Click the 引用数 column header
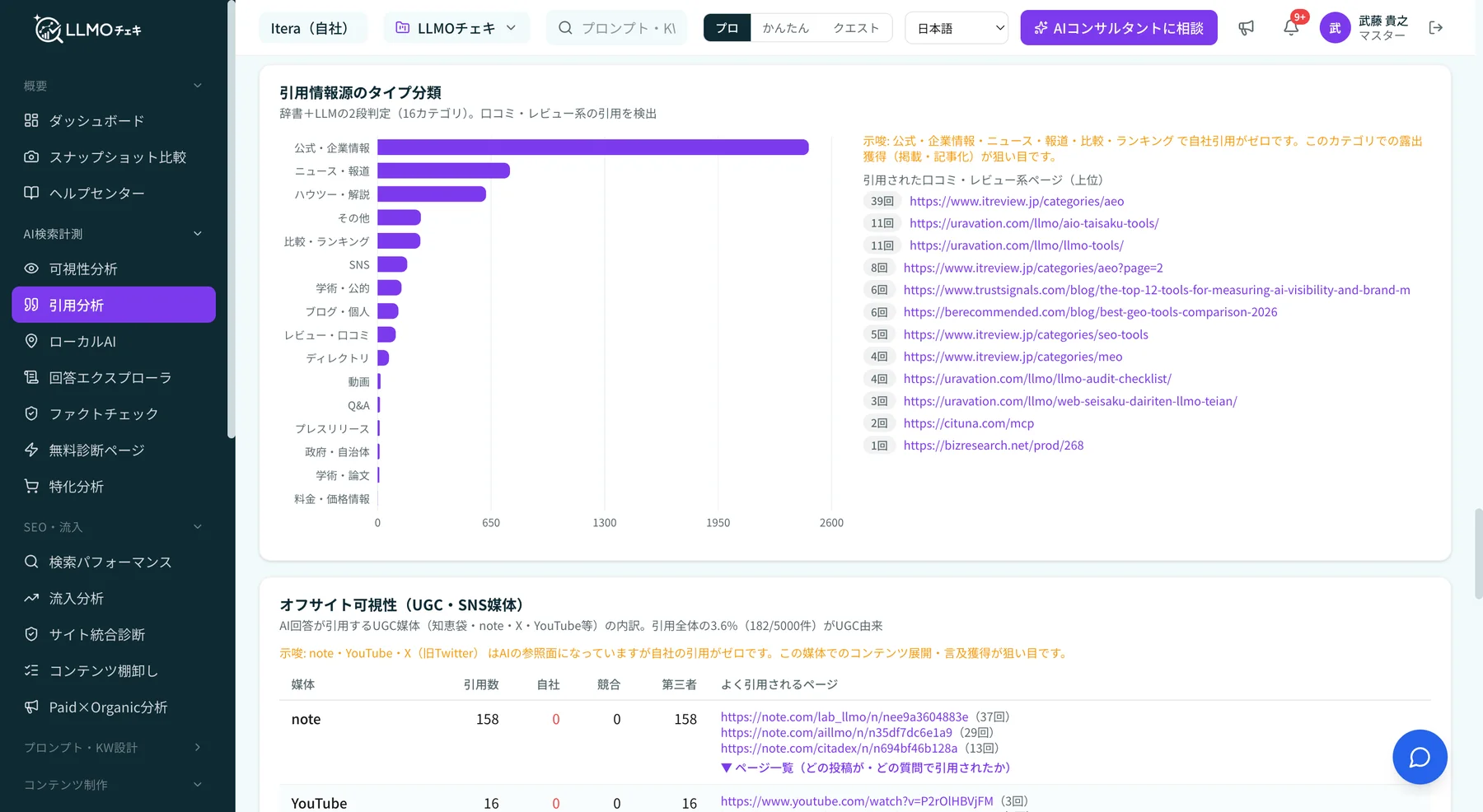The width and height of the screenshot is (1483, 812). (x=481, y=684)
